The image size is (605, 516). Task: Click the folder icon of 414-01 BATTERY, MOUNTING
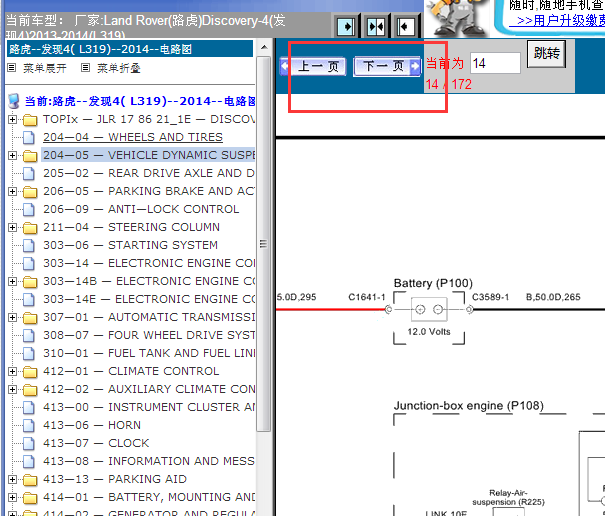tap(30, 497)
